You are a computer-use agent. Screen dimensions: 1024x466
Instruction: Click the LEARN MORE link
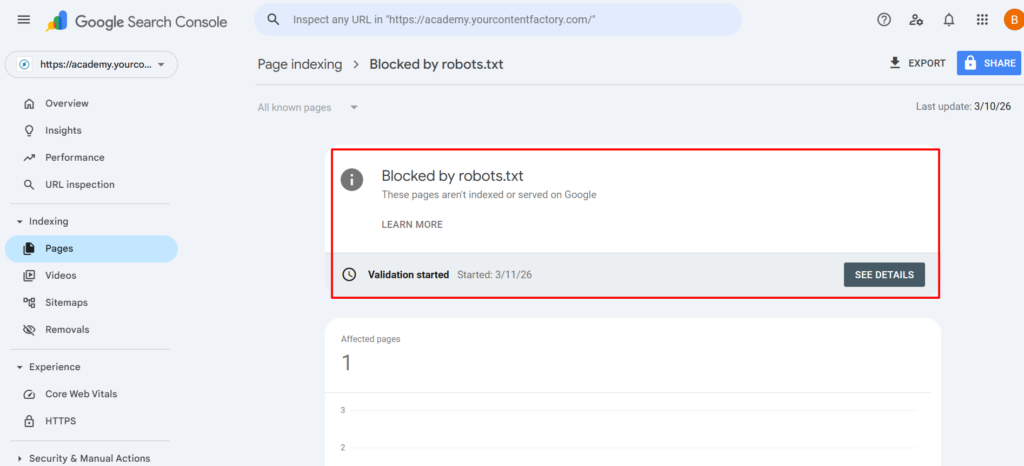click(412, 225)
